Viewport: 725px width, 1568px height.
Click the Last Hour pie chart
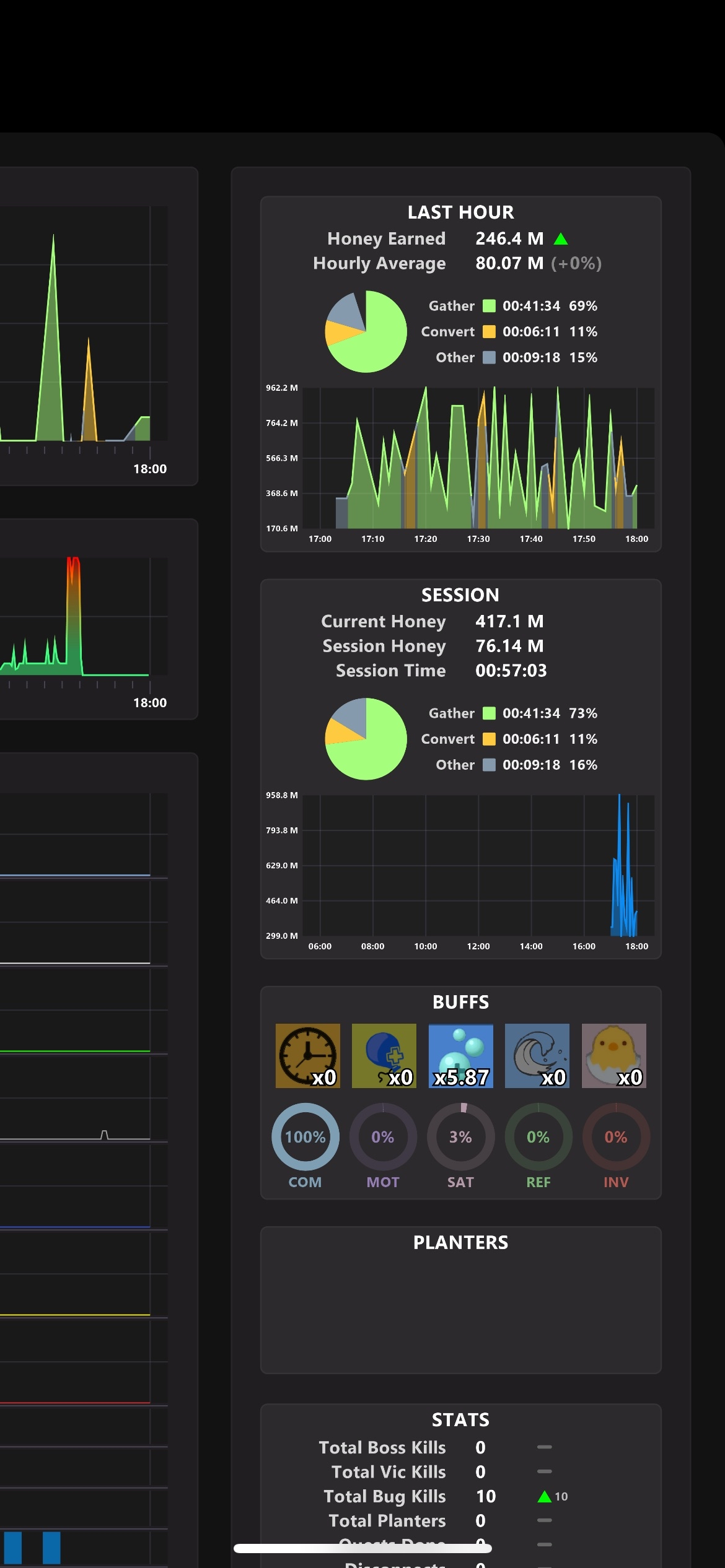tap(366, 331)
